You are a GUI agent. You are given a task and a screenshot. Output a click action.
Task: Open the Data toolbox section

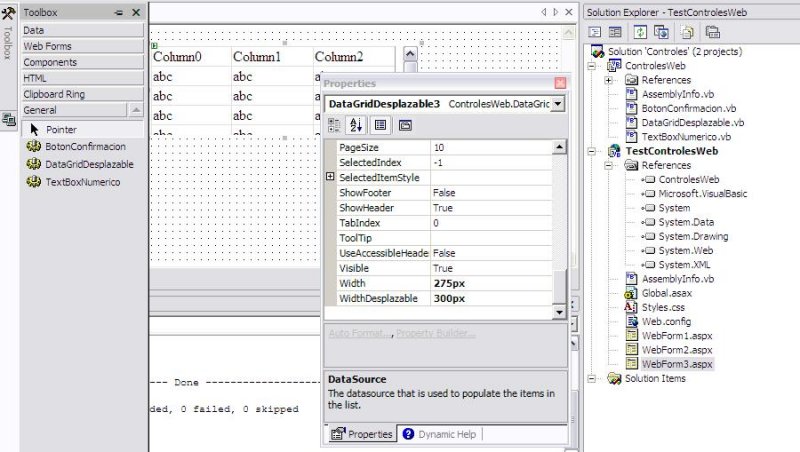pyautogui.click(x=83, y=30)
